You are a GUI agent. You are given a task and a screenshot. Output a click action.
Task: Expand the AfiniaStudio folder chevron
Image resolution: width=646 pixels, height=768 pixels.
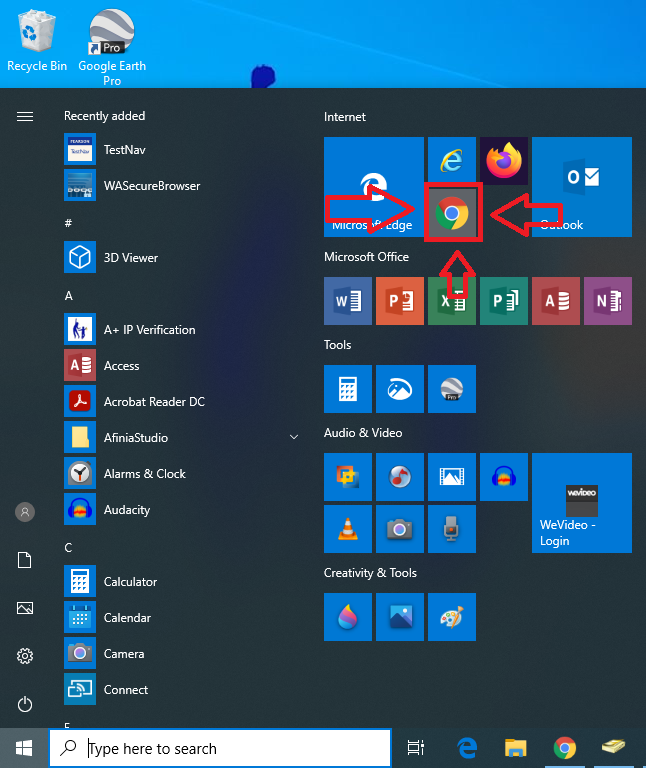294,437
